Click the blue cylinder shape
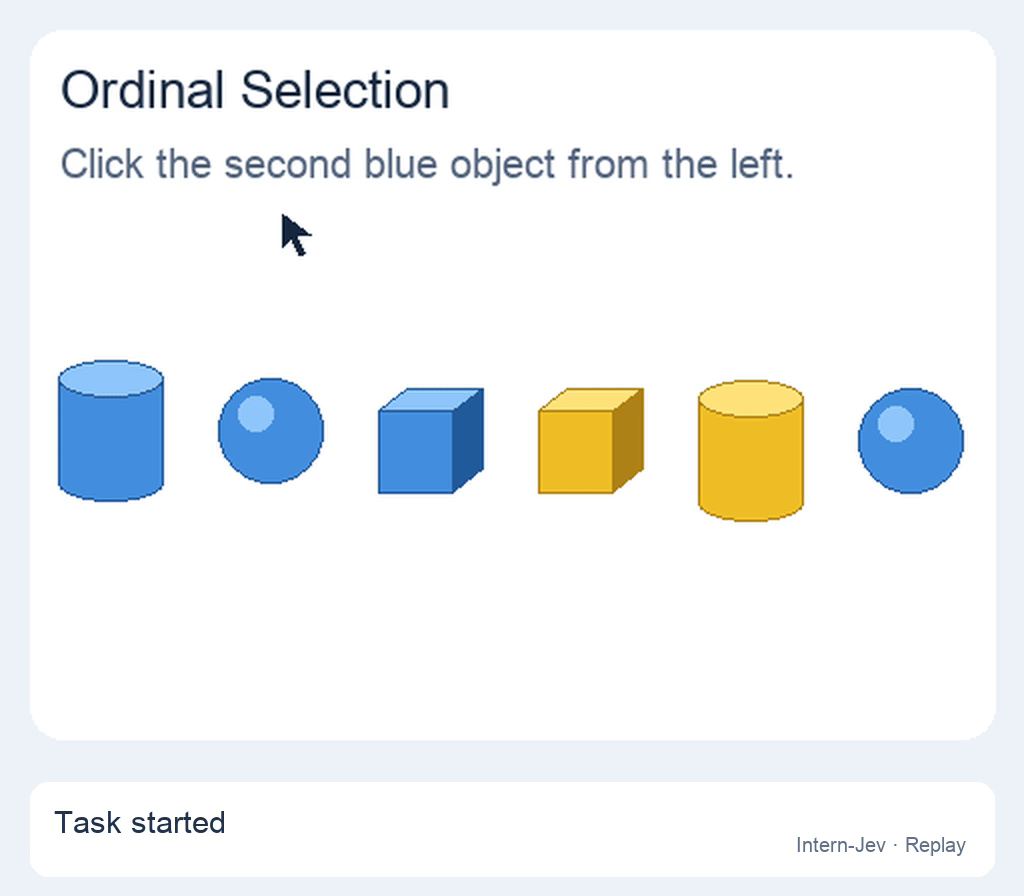 coord(111,431)
